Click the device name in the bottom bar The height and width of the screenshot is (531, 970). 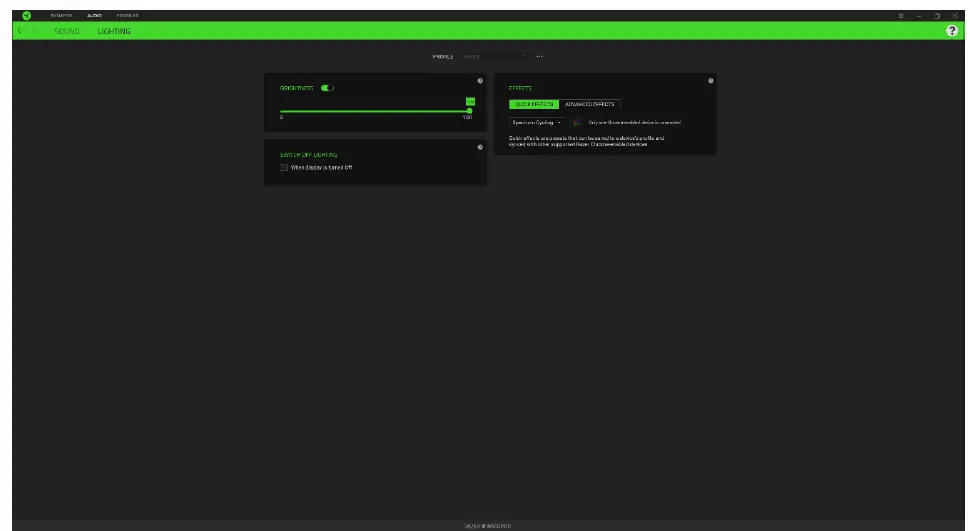coord(487,526)
